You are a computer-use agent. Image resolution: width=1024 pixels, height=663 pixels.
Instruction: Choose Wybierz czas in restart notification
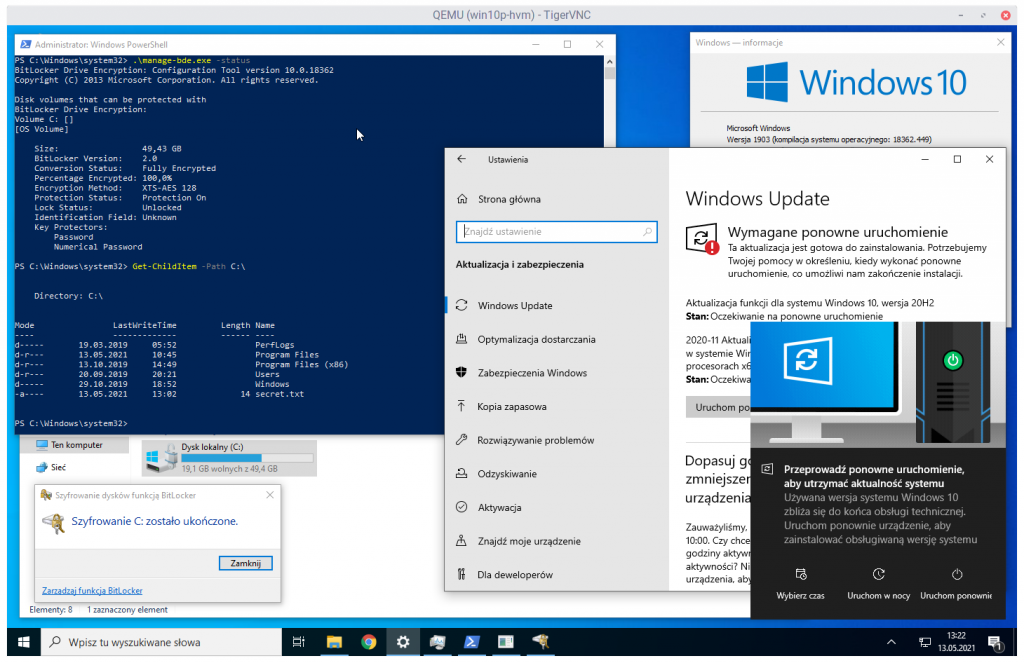point(801,584)
